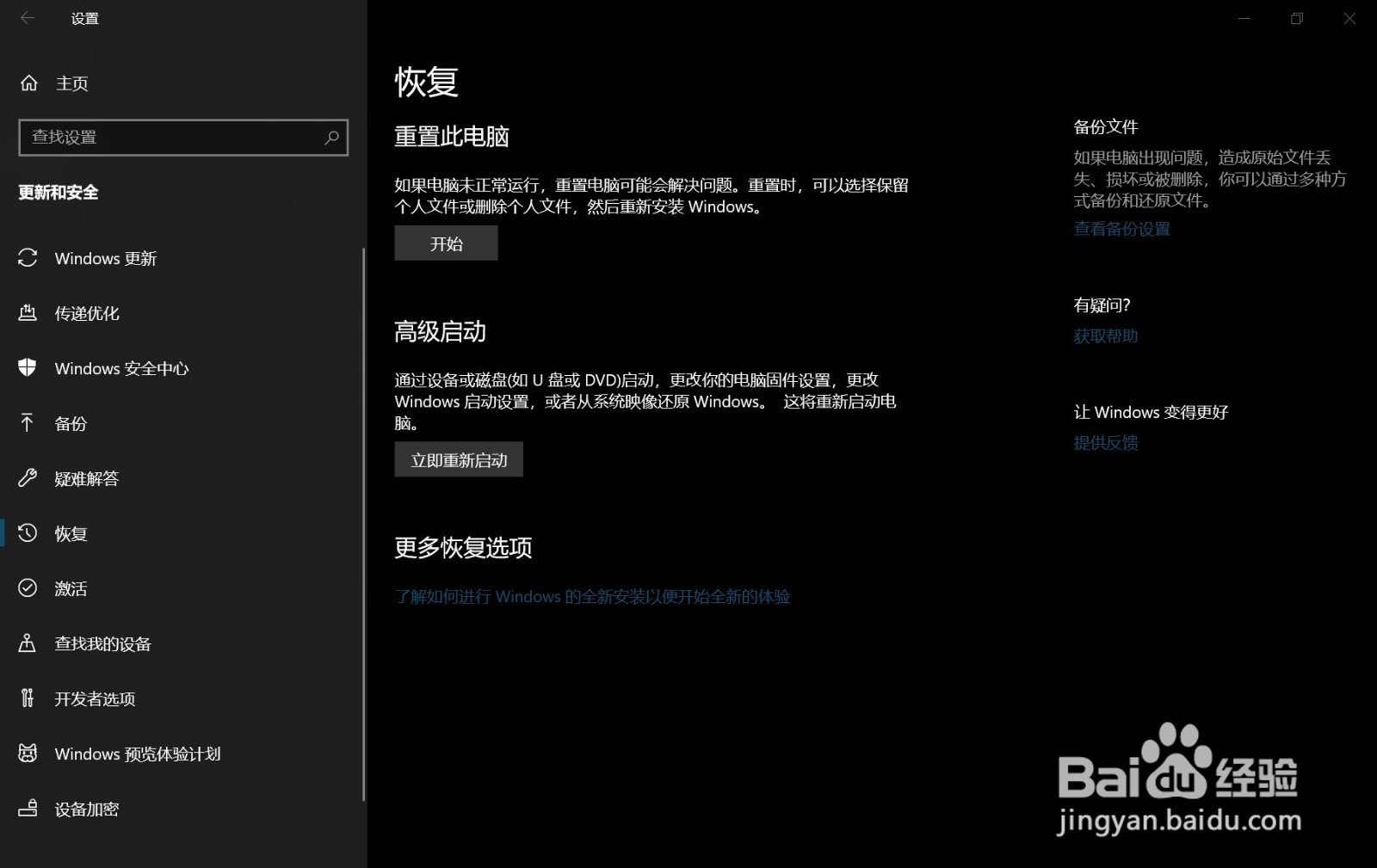Click 获取帮助 link
This screenshot has width=1377, height=868.
(x=1106, y=336)
